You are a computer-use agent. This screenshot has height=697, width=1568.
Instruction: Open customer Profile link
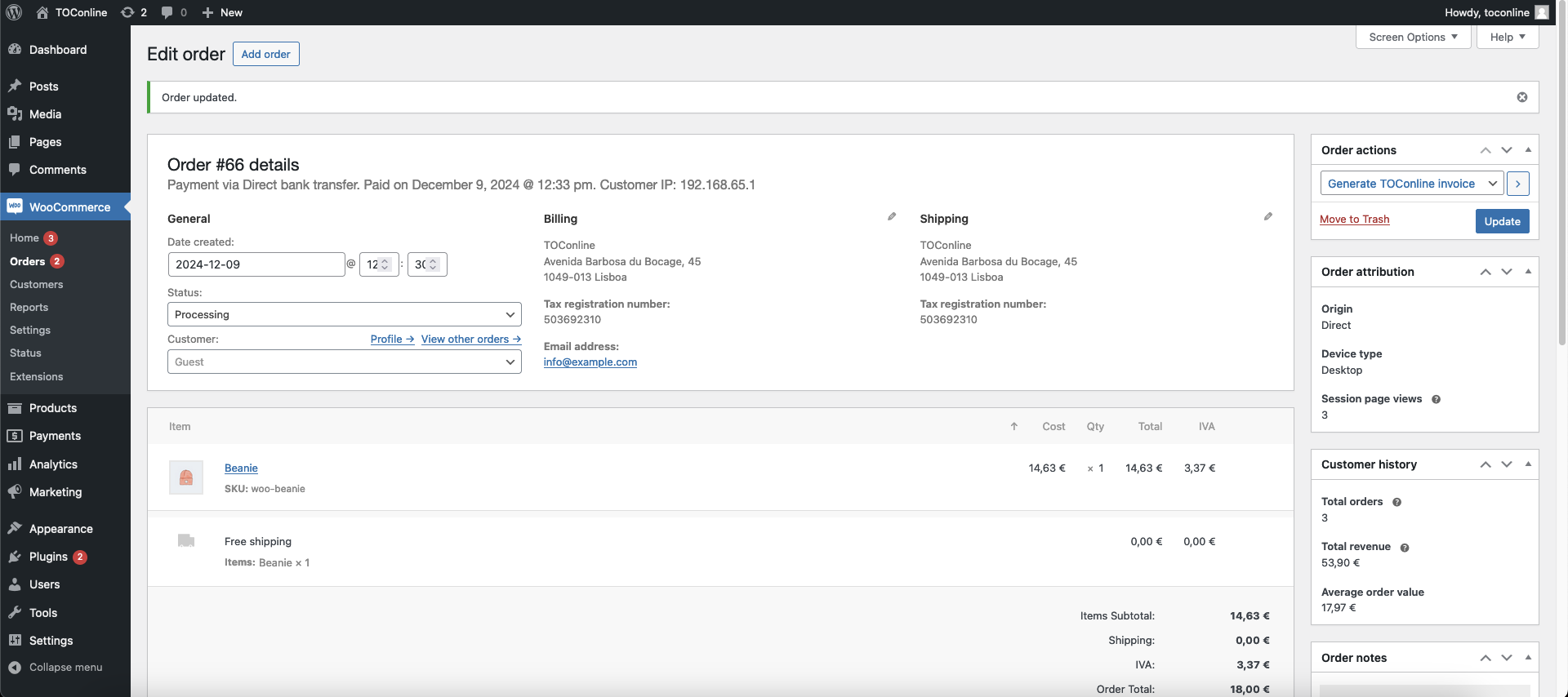392,339
